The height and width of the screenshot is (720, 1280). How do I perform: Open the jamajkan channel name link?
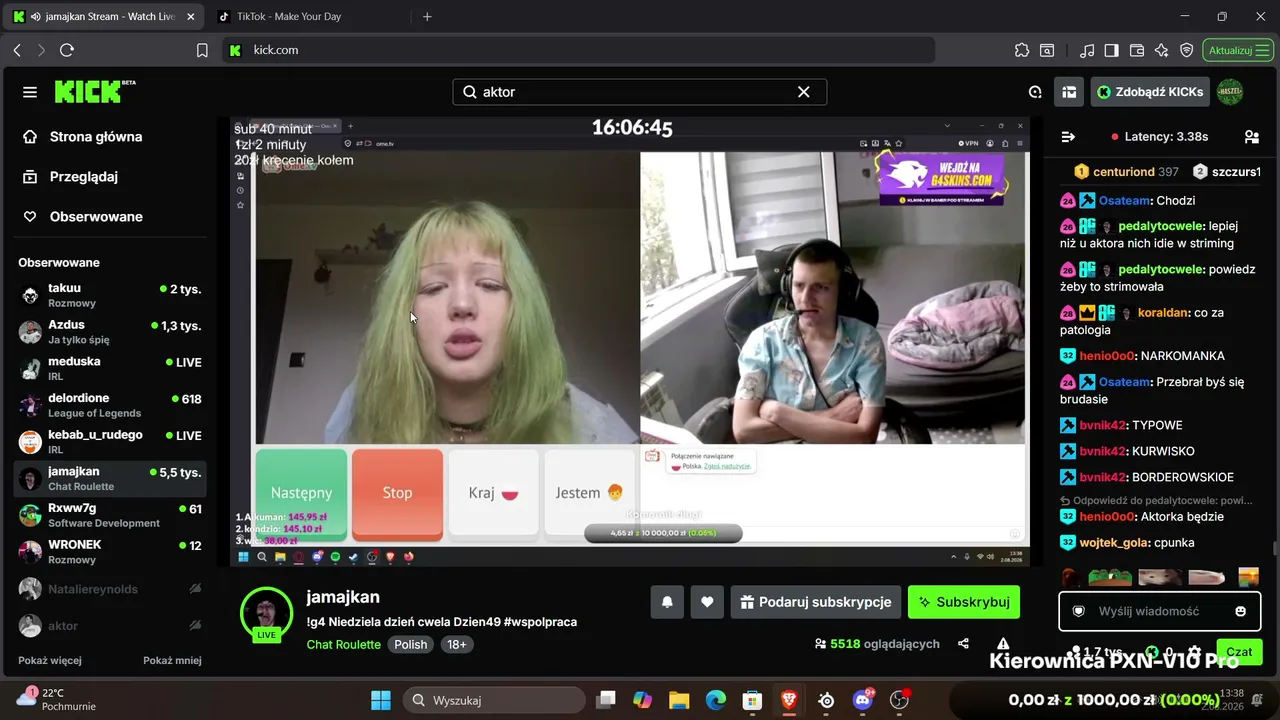[343, 597]
